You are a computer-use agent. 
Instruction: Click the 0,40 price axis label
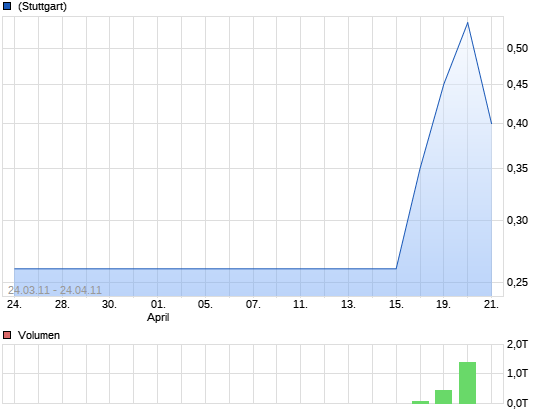point(517,123)
